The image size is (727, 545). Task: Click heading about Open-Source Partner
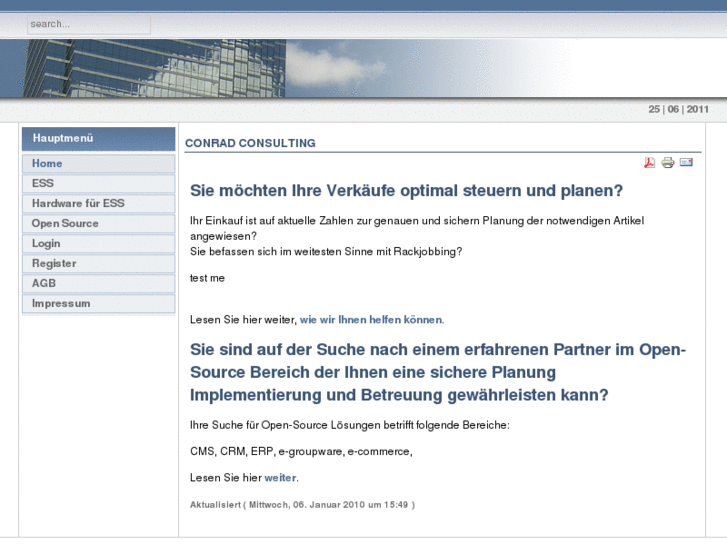(x=438, y=372)
